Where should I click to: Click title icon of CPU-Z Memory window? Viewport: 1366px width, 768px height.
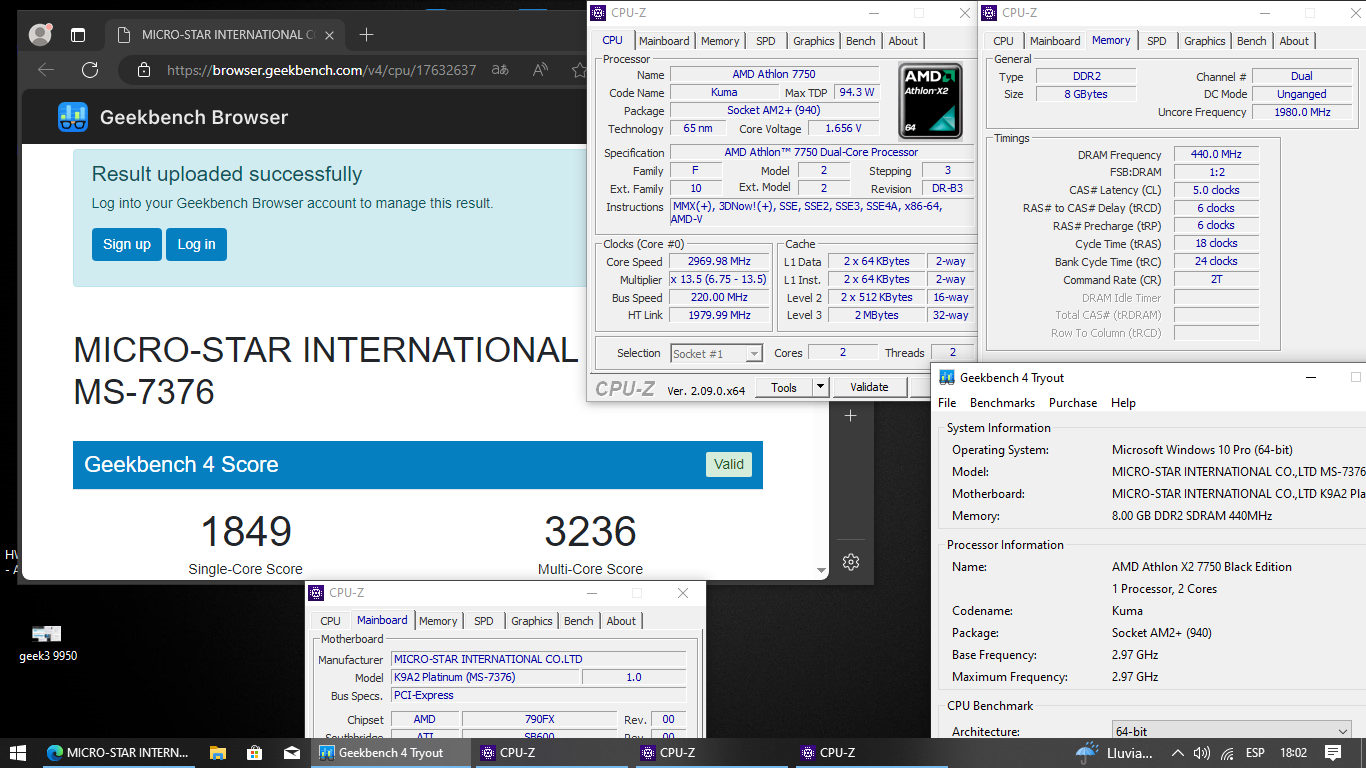click(990, 13)
